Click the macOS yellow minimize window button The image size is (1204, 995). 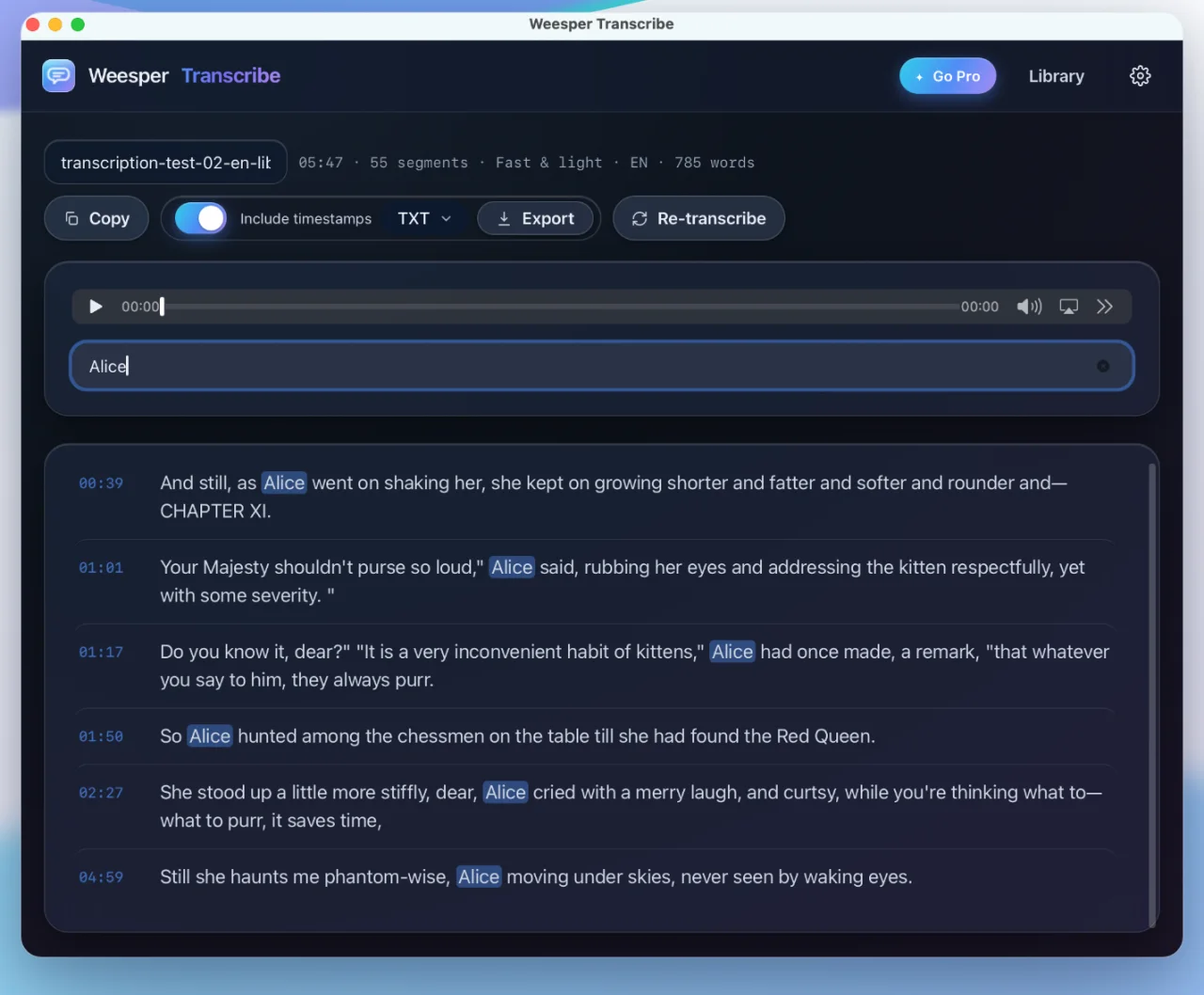click(x=55, y=24)
